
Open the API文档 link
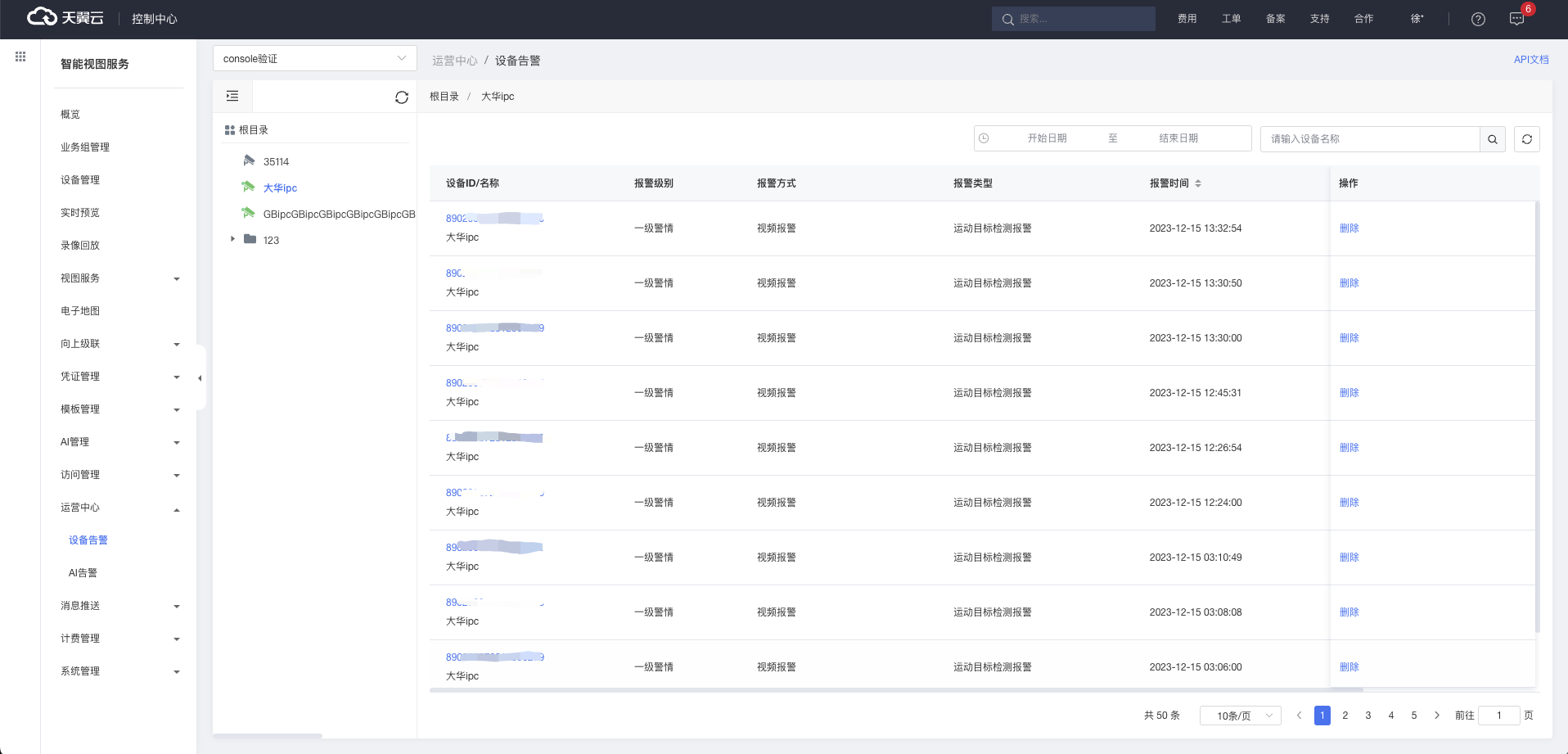pyautogui.click(x=1530, y=60)
